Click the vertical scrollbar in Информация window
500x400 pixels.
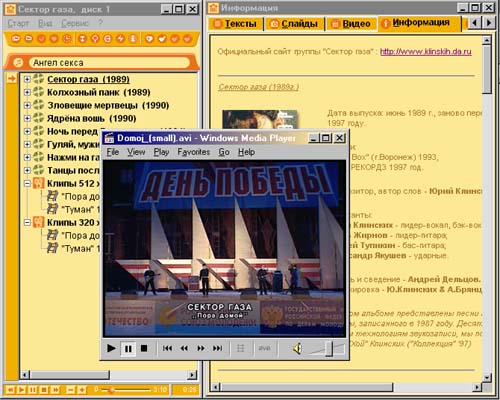[x=487, y=70]
